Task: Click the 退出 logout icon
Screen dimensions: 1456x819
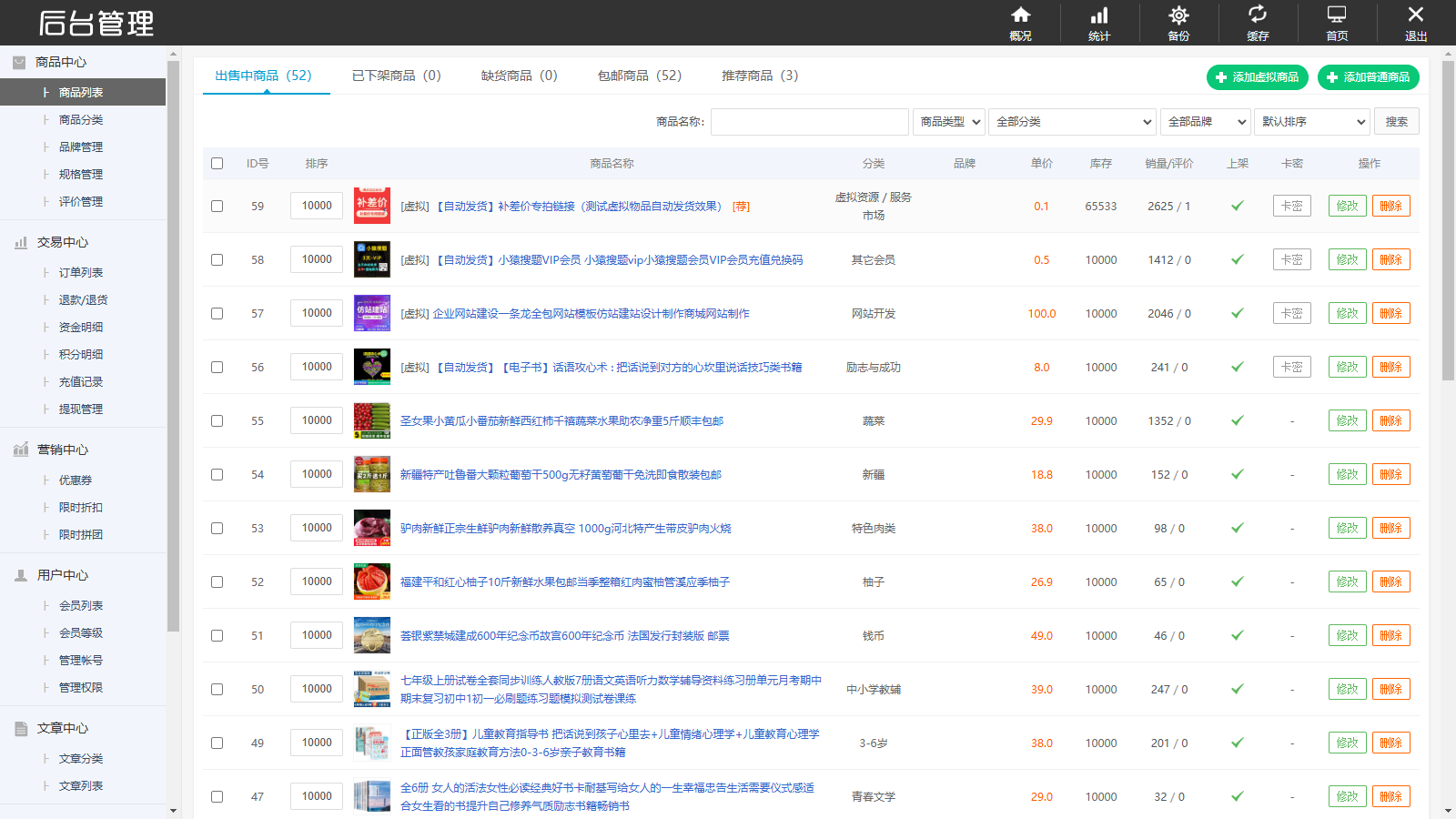Action: click(x=1415, y=23)
